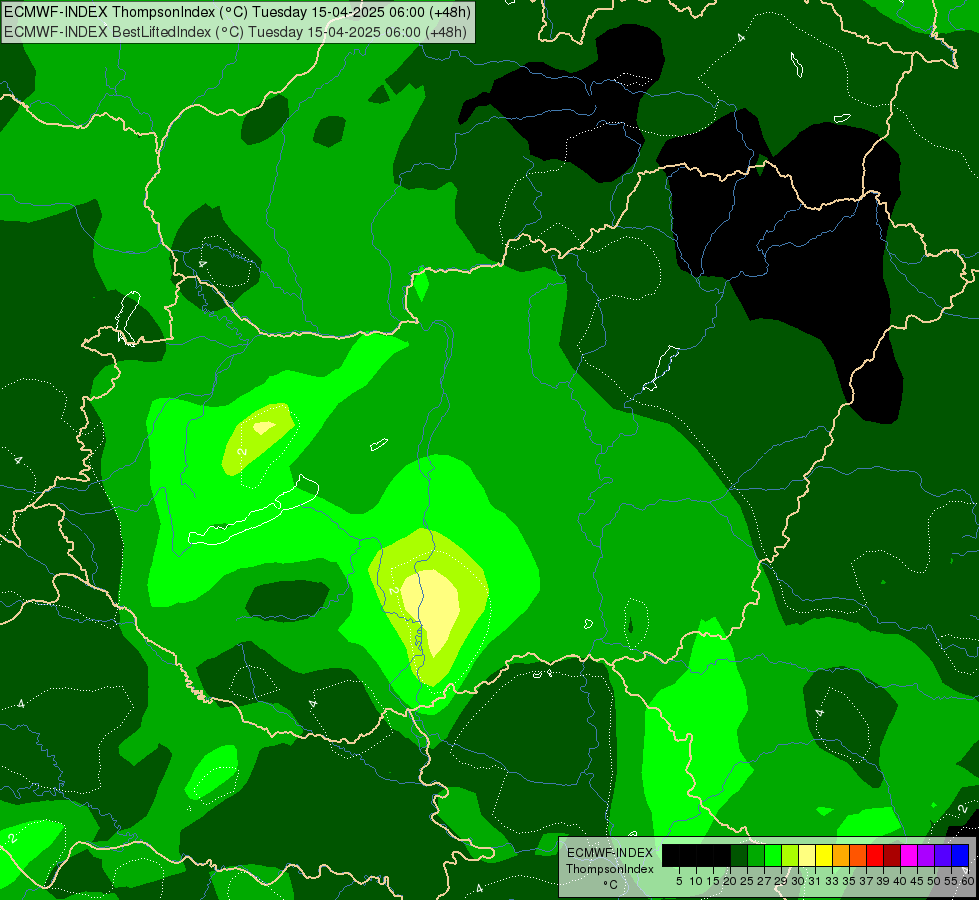Click the ECMWF-INDEX label in the legend
Image resolution: width=979 pixels, height=900 pixels.
(610, 853)
